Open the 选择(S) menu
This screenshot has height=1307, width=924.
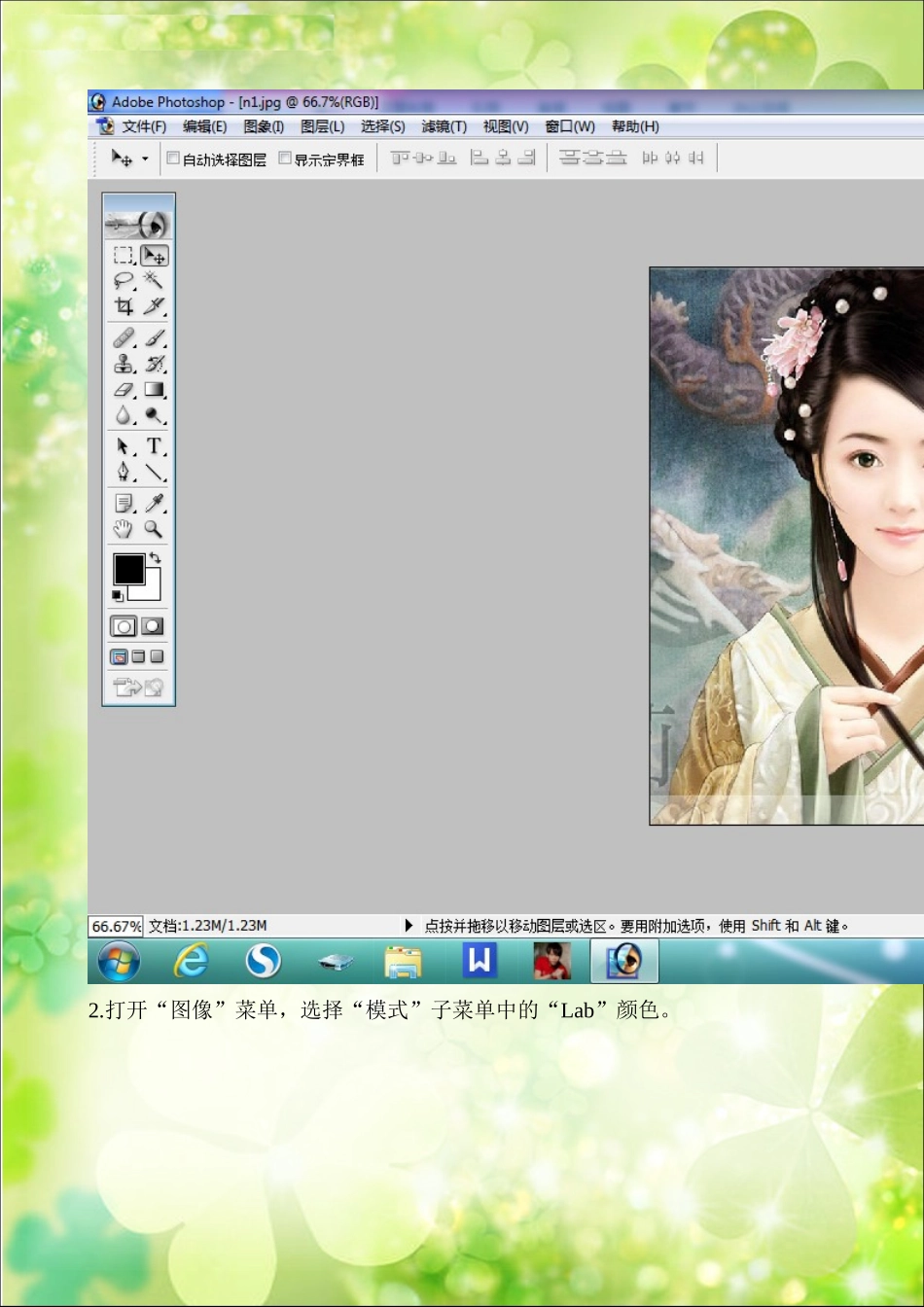coord(383,126)
